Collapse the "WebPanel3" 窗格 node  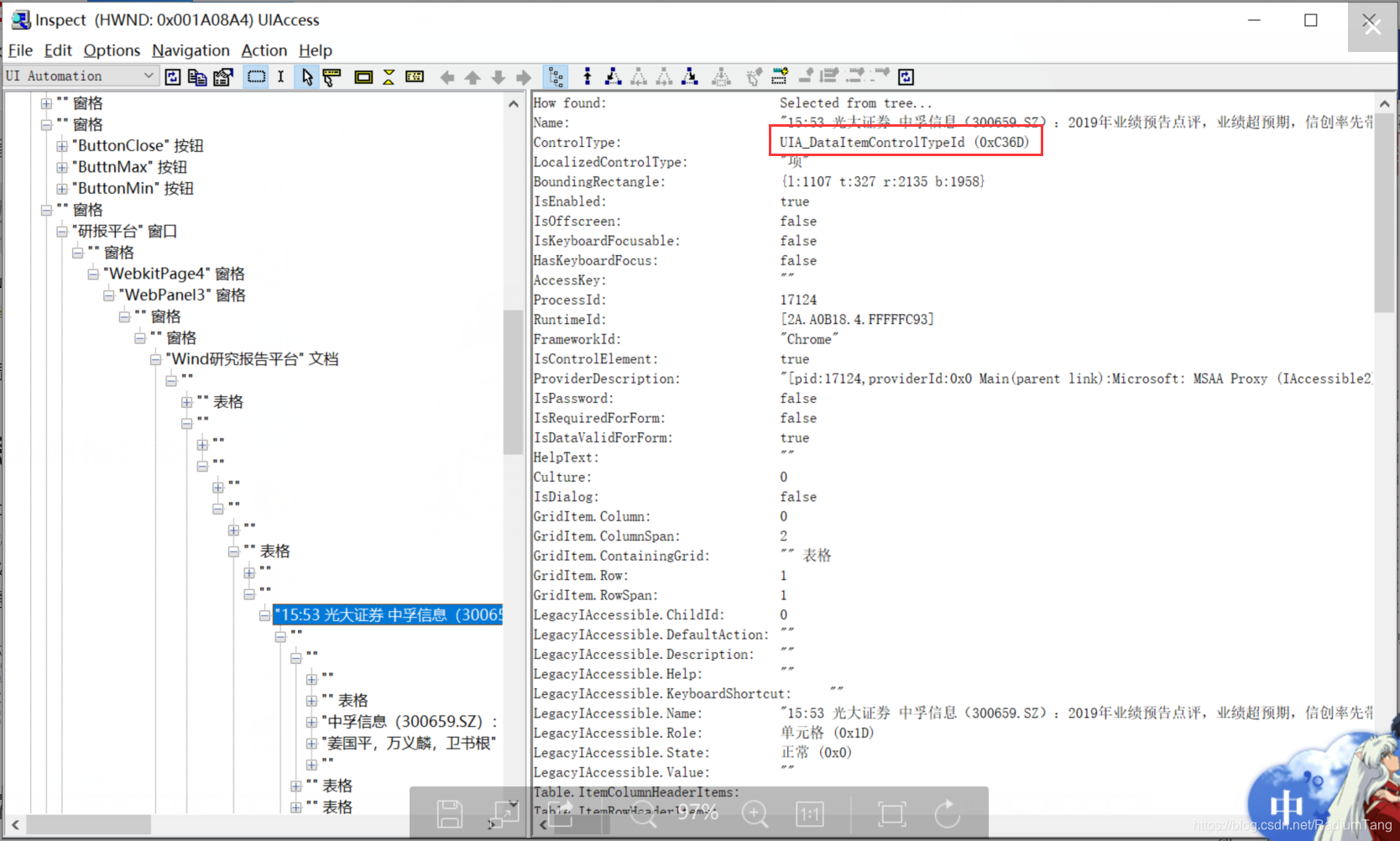109,295
